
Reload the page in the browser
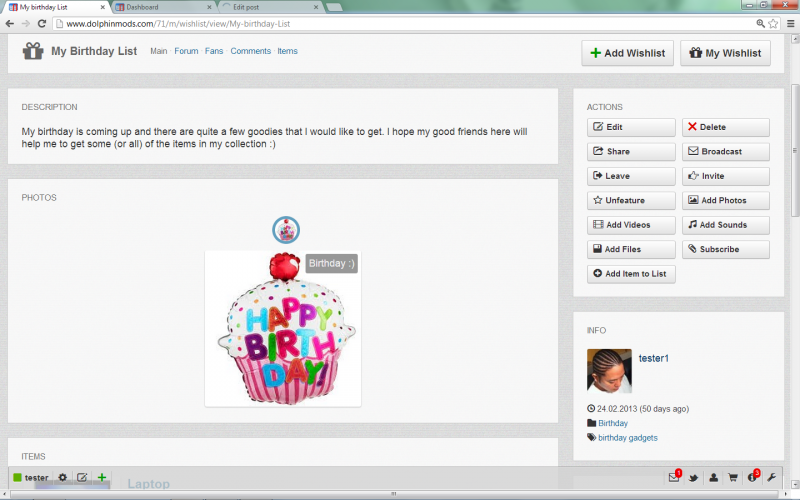pos(42,23)
